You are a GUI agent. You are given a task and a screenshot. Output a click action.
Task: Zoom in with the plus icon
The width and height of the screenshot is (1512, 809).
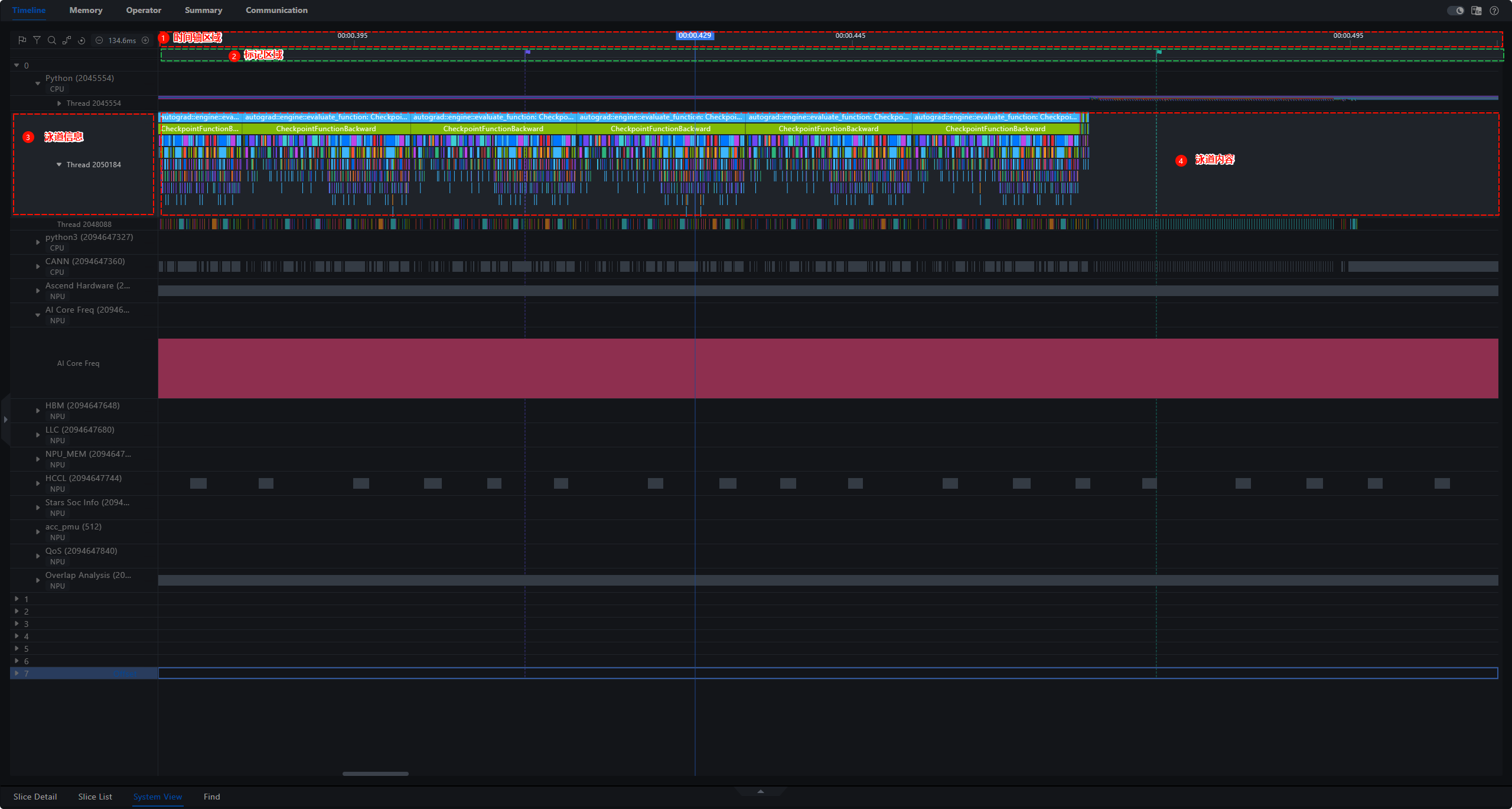[145, 40]
